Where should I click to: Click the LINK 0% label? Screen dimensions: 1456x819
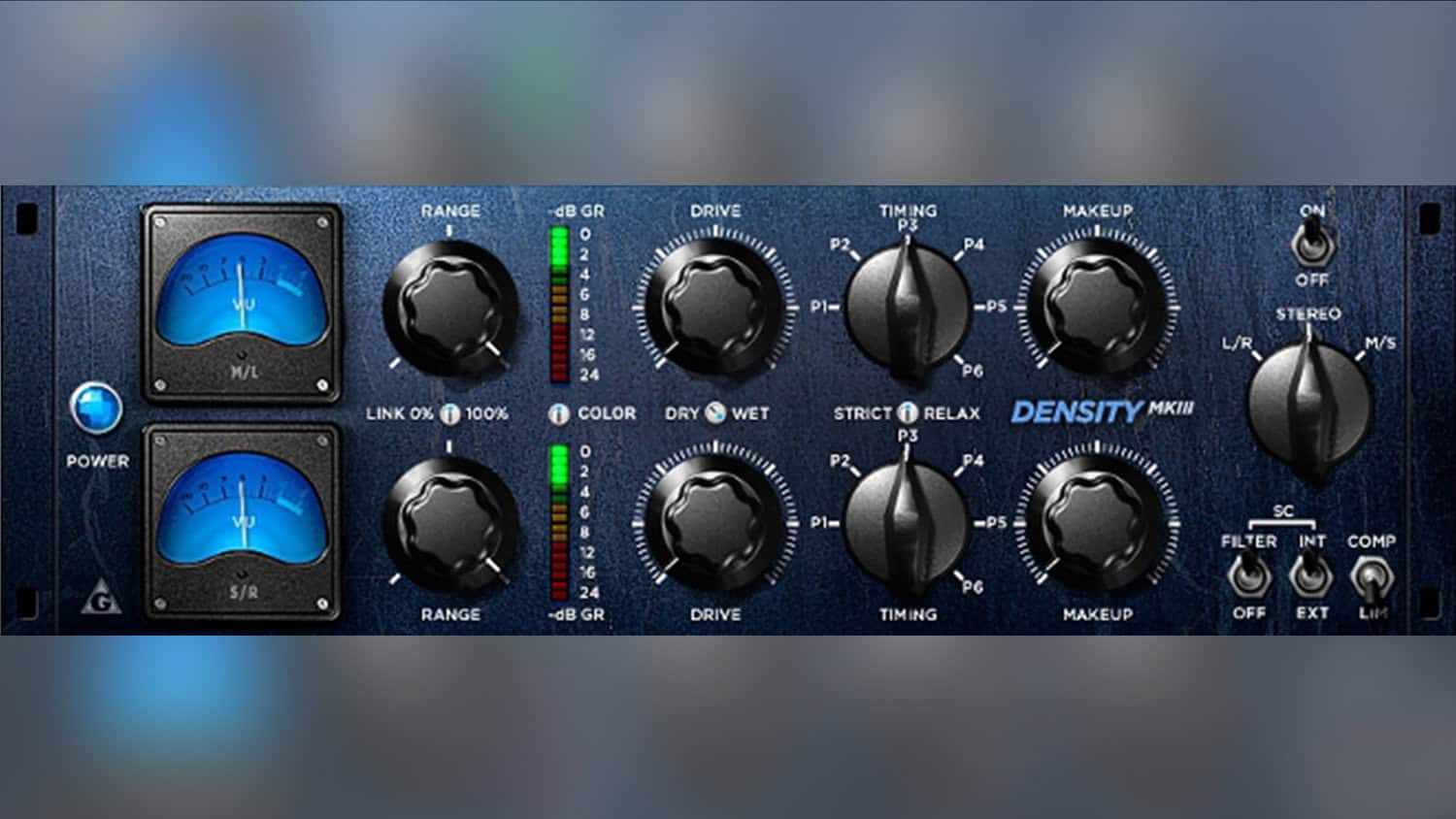click(x=399, y=413)
